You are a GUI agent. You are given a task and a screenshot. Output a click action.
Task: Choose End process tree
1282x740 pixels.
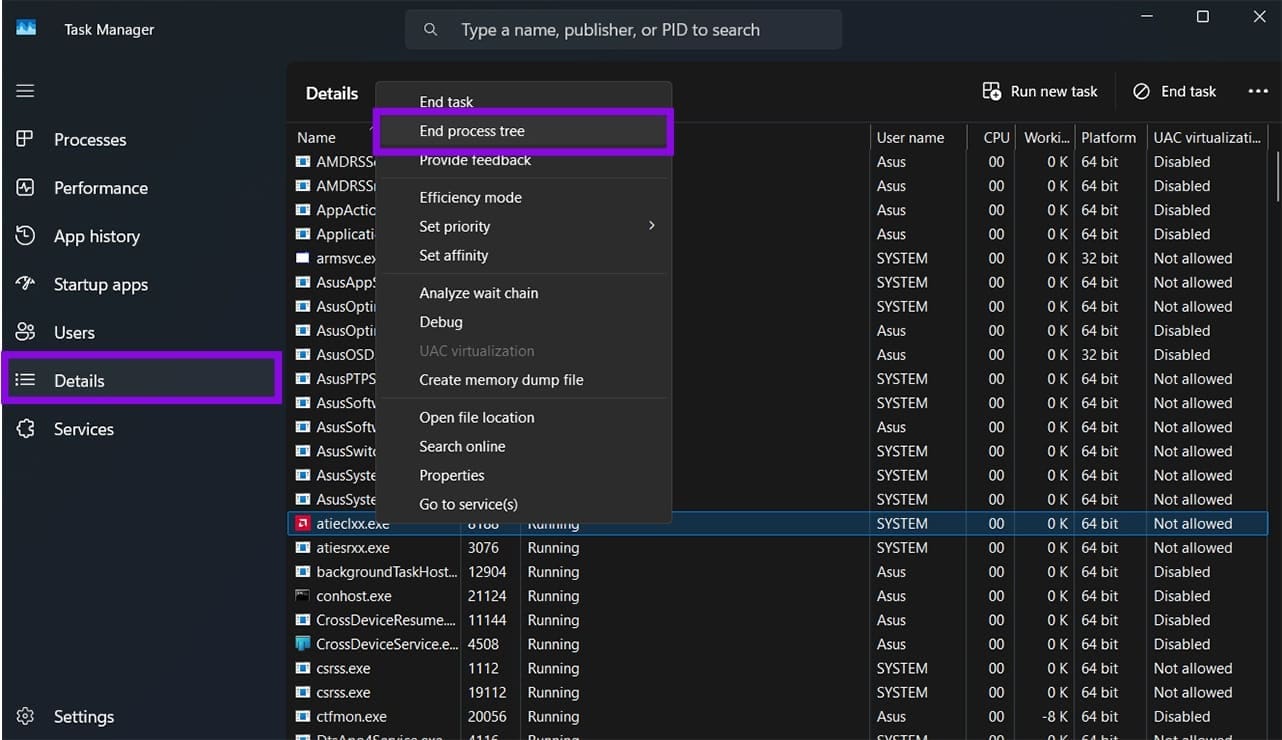pos(523,131)
